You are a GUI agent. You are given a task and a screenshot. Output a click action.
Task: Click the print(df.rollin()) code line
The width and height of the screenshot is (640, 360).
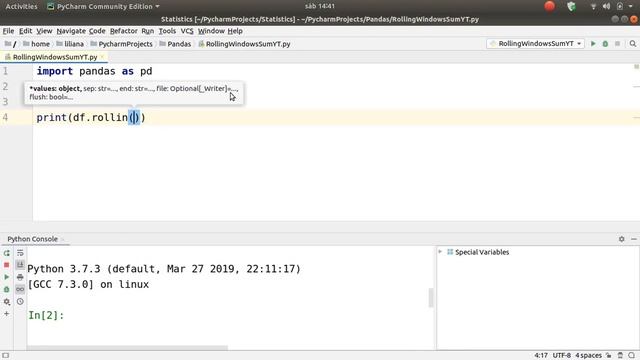pyautogui.click(x=91, y=118)
